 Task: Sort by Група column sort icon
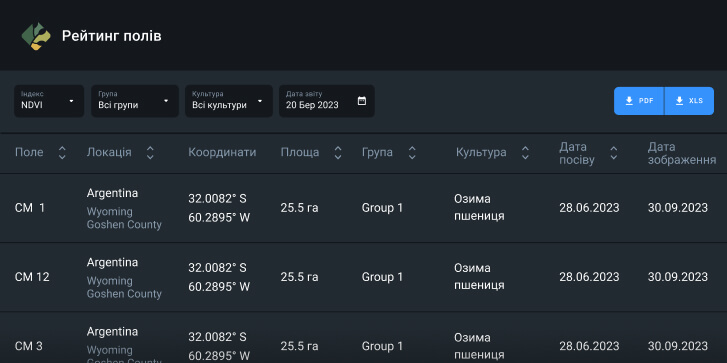click(412, 153)
